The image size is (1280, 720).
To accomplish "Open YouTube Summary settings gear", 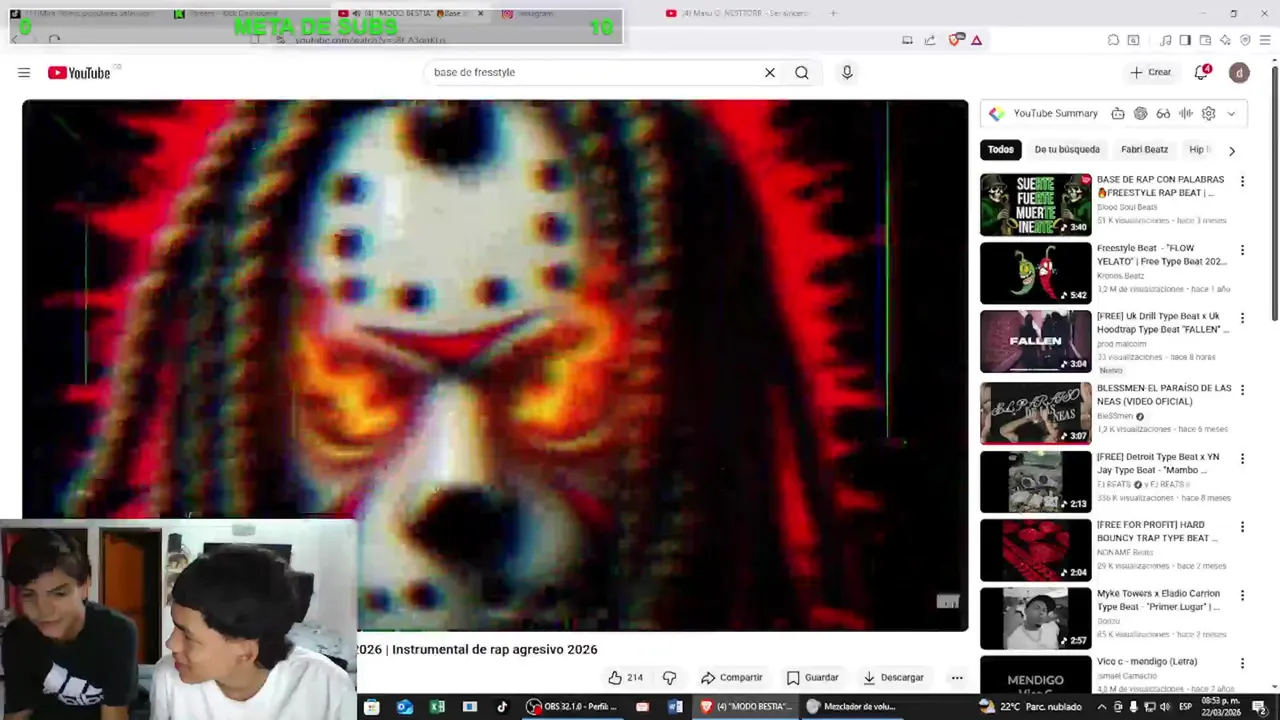I will (1208, 113).
